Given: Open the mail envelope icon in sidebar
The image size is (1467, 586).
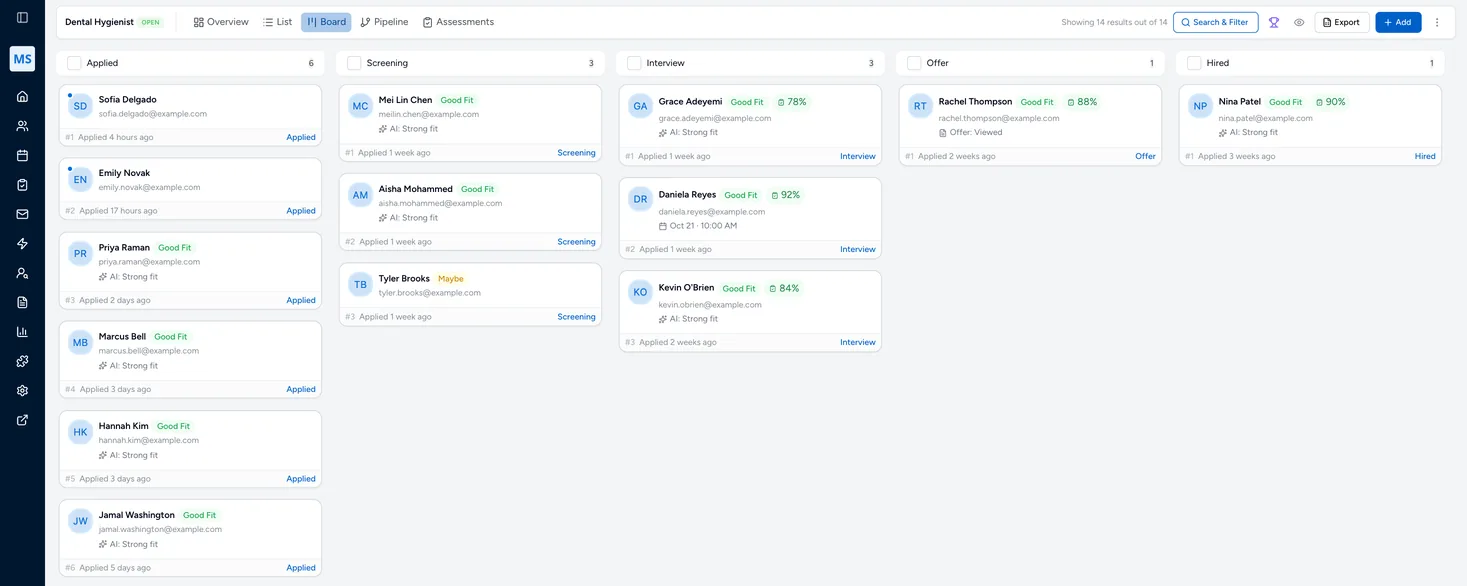Looking at the screenshot, I should (x=22, y=214).
